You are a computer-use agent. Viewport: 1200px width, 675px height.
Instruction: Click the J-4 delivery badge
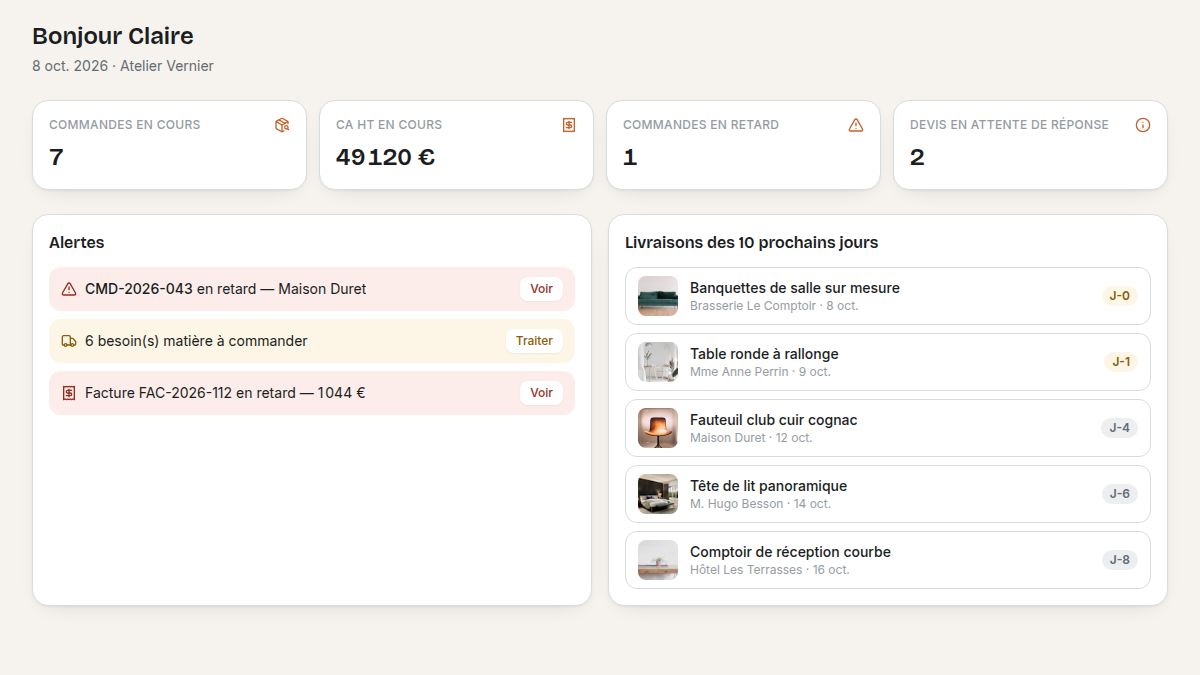(x=1120, y=428)
